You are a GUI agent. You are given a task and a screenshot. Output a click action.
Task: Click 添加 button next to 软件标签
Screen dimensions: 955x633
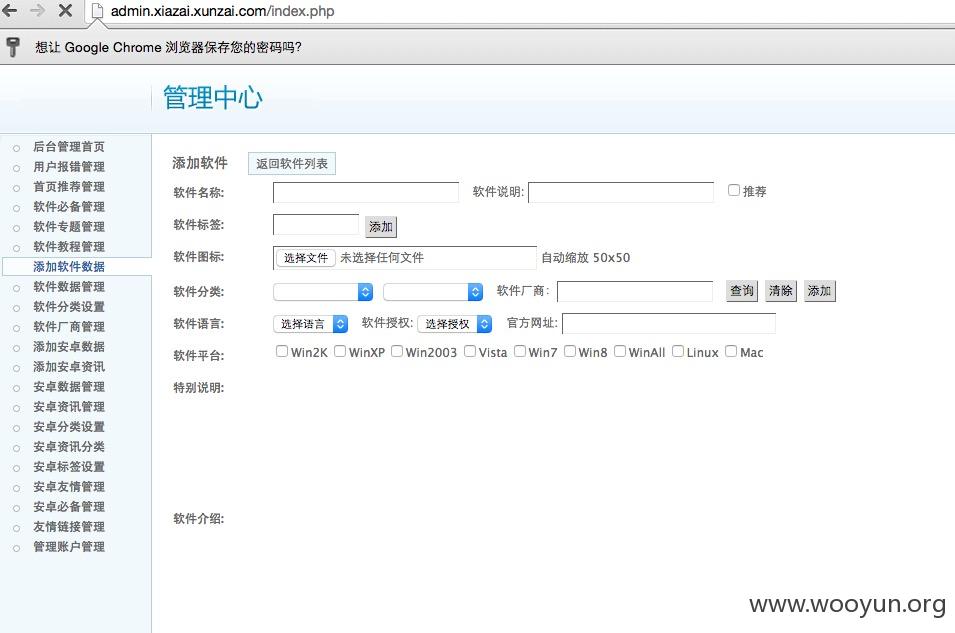[x=381, y=227]
